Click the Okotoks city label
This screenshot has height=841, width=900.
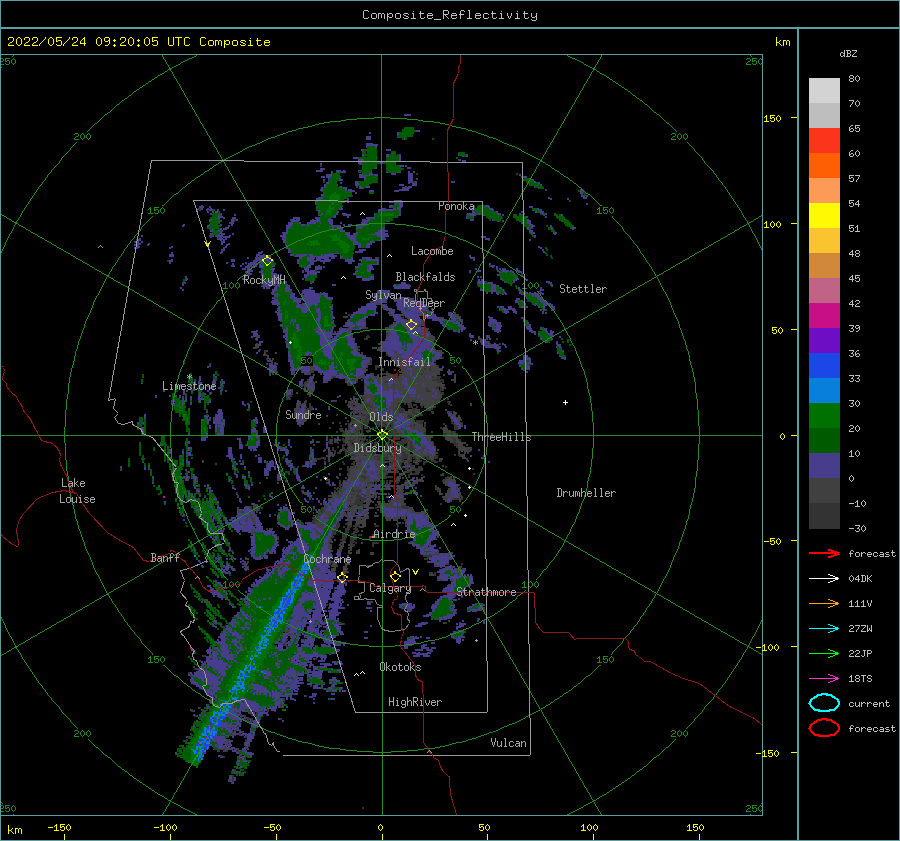click(400, 667)
